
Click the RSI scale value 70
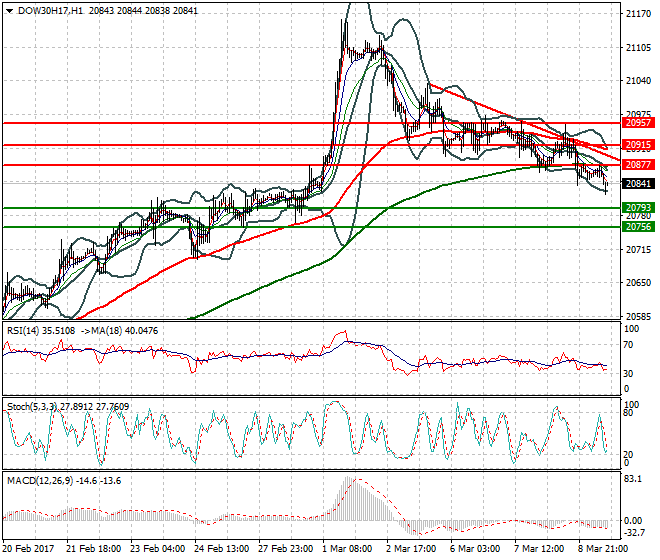click(x=628, y=345)
